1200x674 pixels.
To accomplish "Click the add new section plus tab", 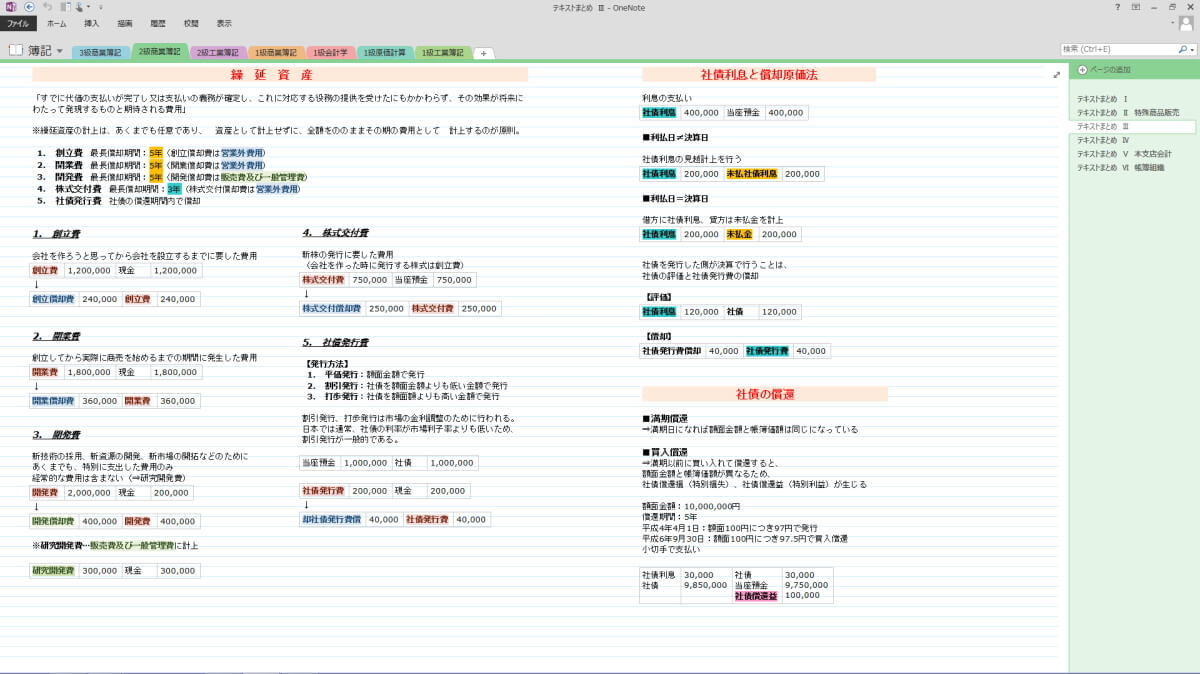I will click(x=483, y=53).
